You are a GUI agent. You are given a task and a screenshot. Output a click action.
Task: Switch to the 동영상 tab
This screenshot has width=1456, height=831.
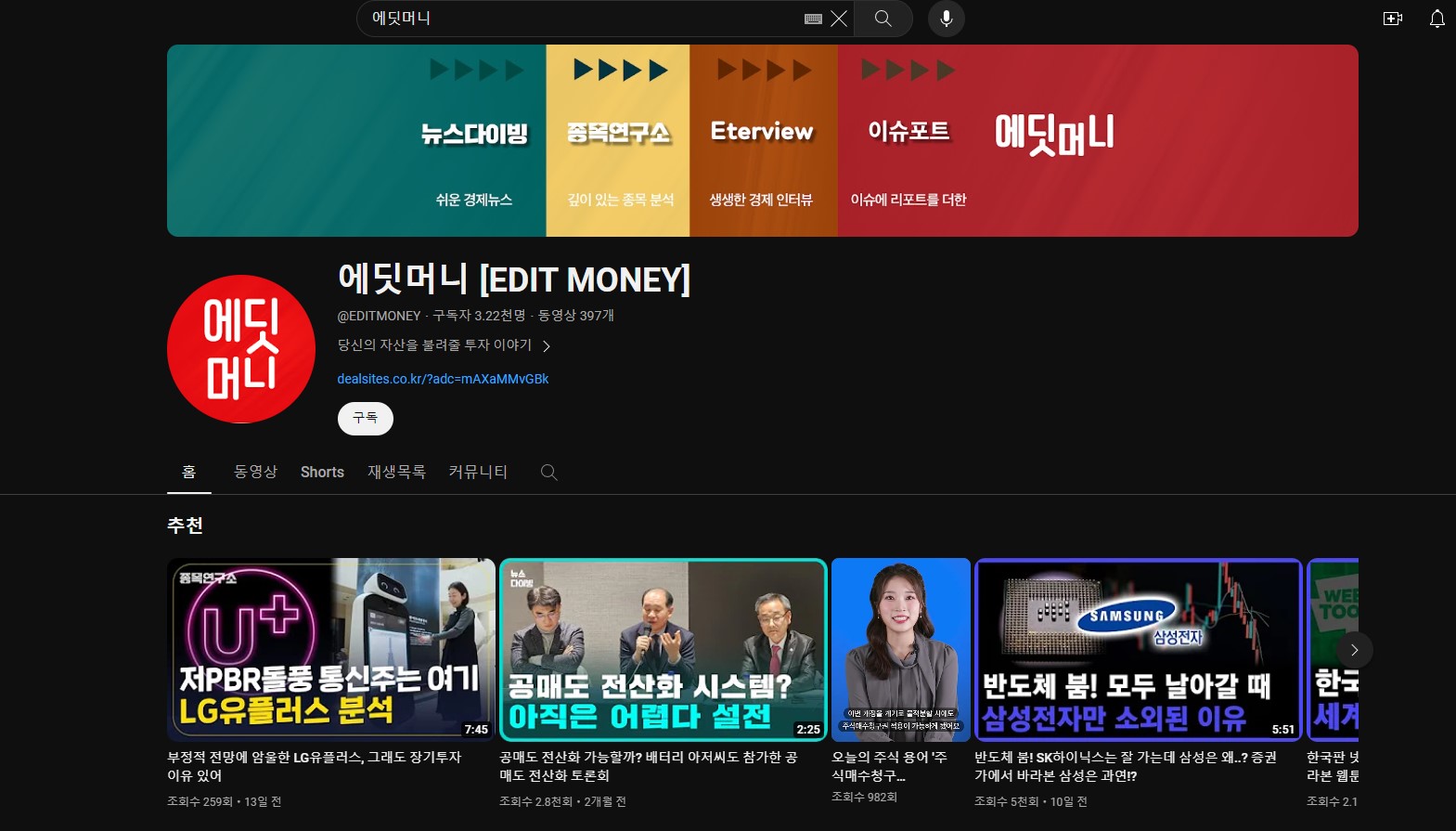point(255,472)
